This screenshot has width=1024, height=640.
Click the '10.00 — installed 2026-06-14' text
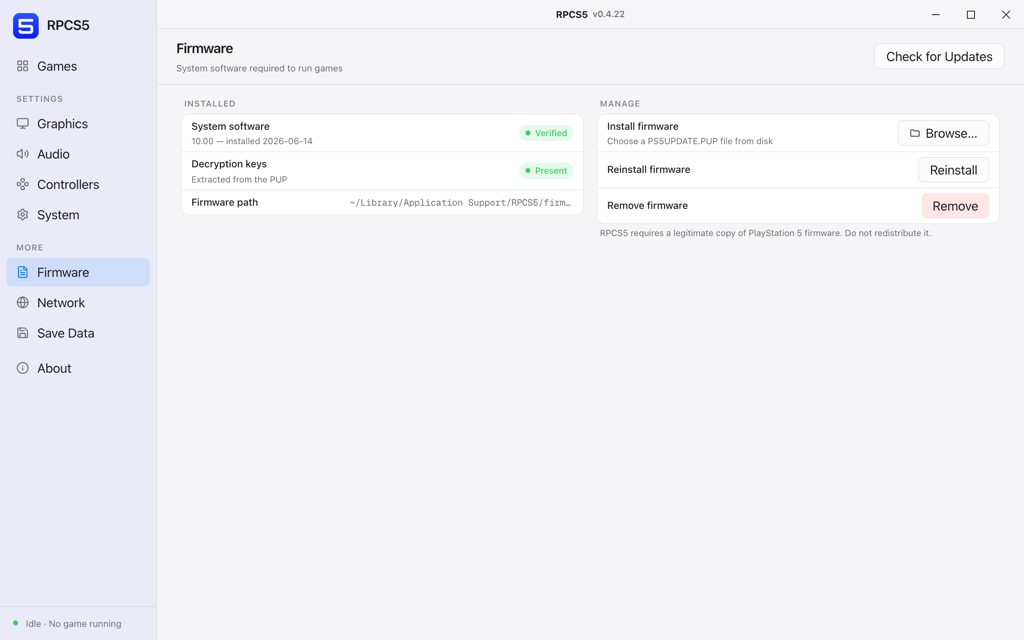(x=252, y=141)
